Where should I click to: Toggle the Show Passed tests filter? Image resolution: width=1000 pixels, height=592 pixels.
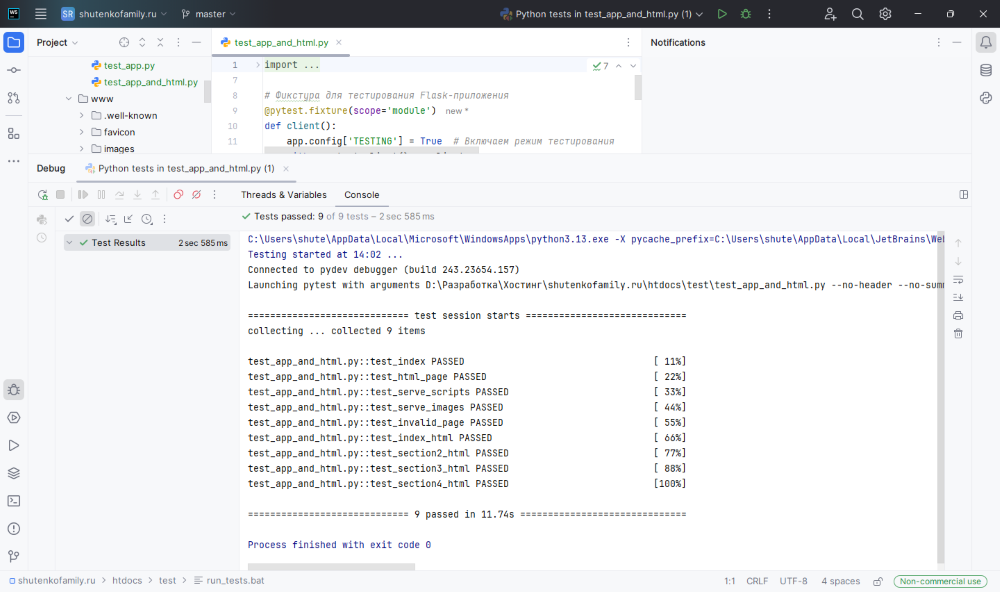pos(68,218)
